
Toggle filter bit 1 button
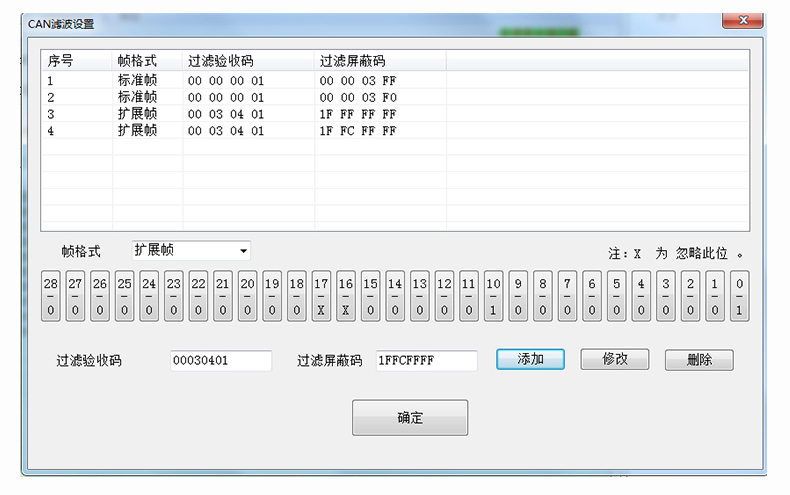(x=715, y=296)
